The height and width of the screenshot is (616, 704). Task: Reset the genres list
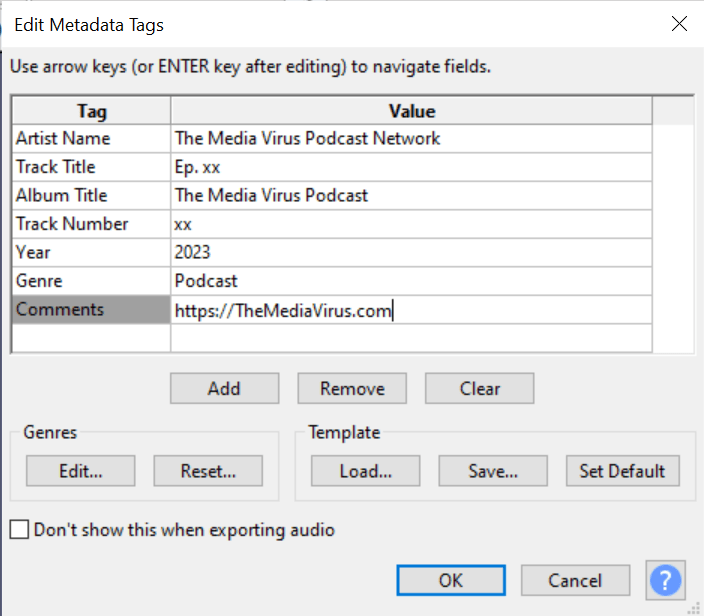tap(208, 470)
